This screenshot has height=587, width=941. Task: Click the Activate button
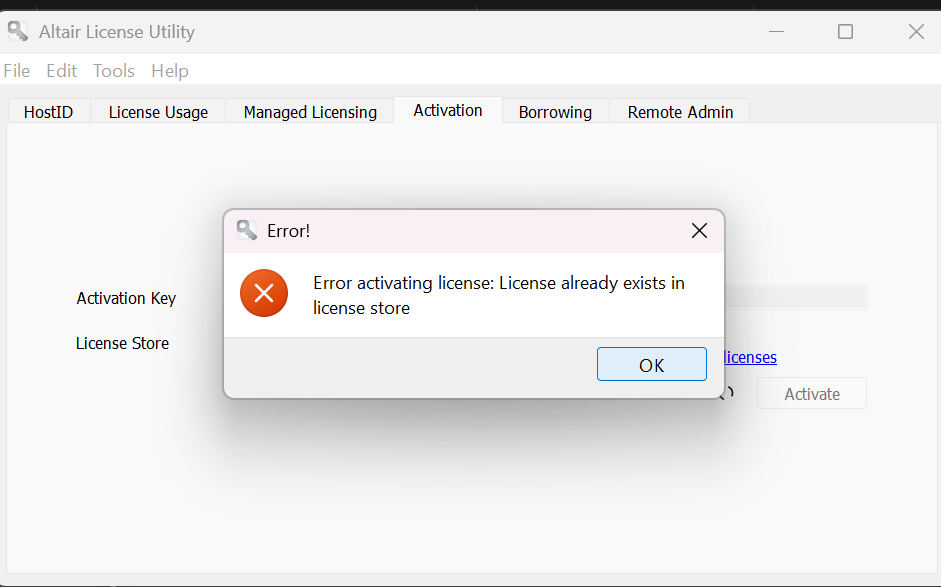pos(811,394)
